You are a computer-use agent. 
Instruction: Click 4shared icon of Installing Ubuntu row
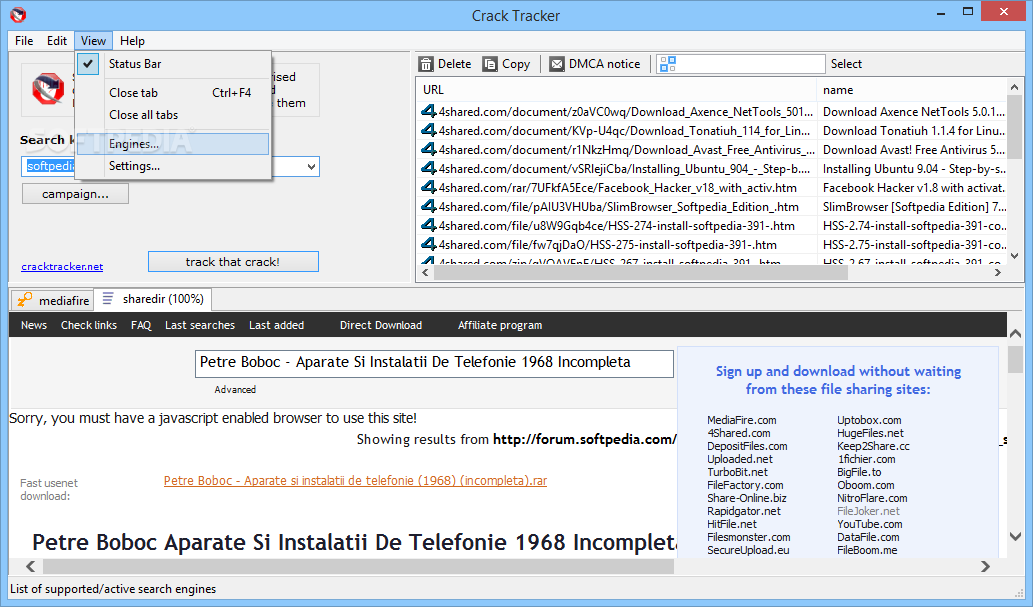(429, 169)
